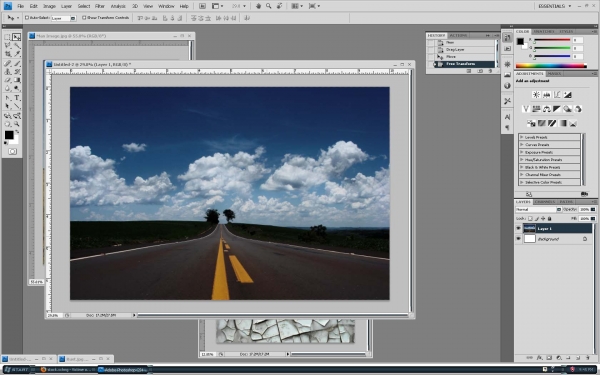
Task: Add a Vibrance adjustment
Action: point(526,109)
